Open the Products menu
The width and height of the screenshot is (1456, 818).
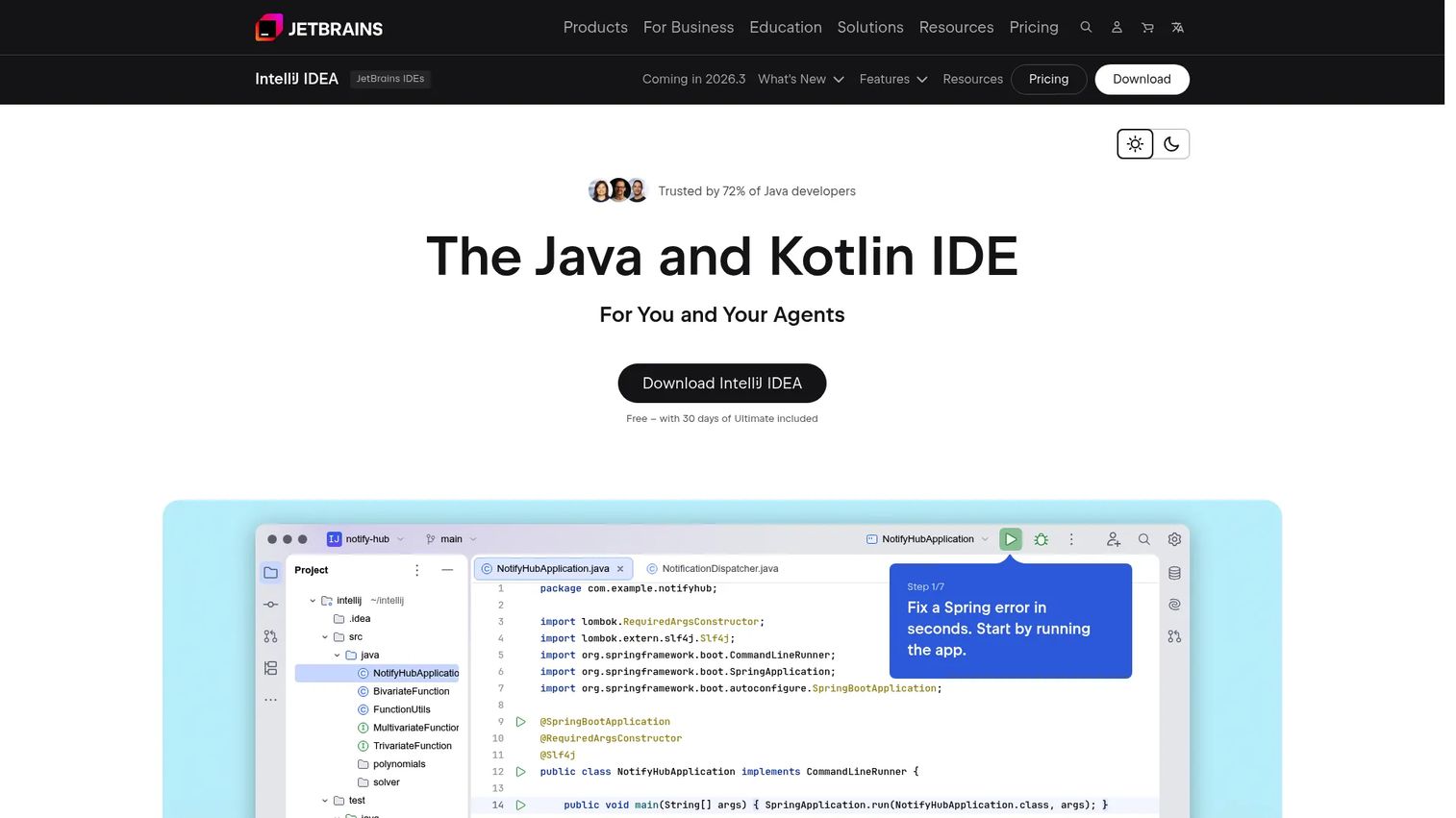pyautogui.click(x=595, y=27)
